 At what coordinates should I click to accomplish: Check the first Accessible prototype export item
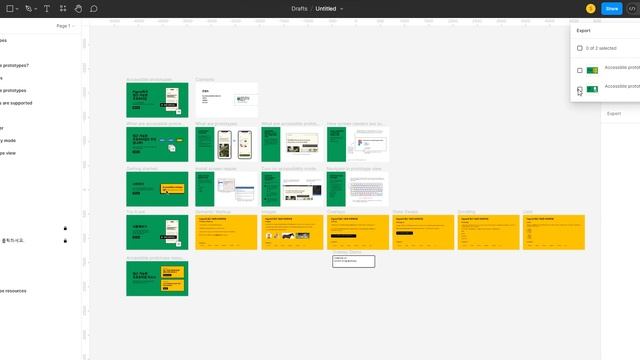pyautogui.click(x=580, y=70)
